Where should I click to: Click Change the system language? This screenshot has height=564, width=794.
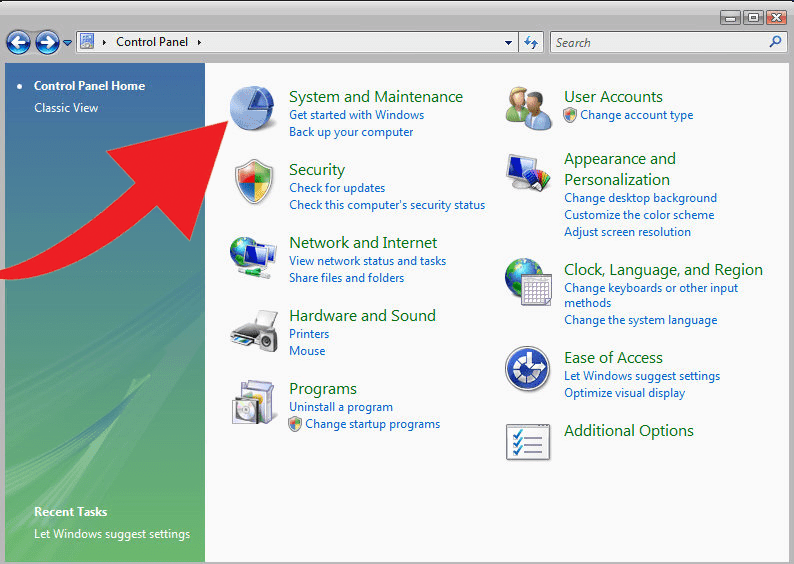641,320
